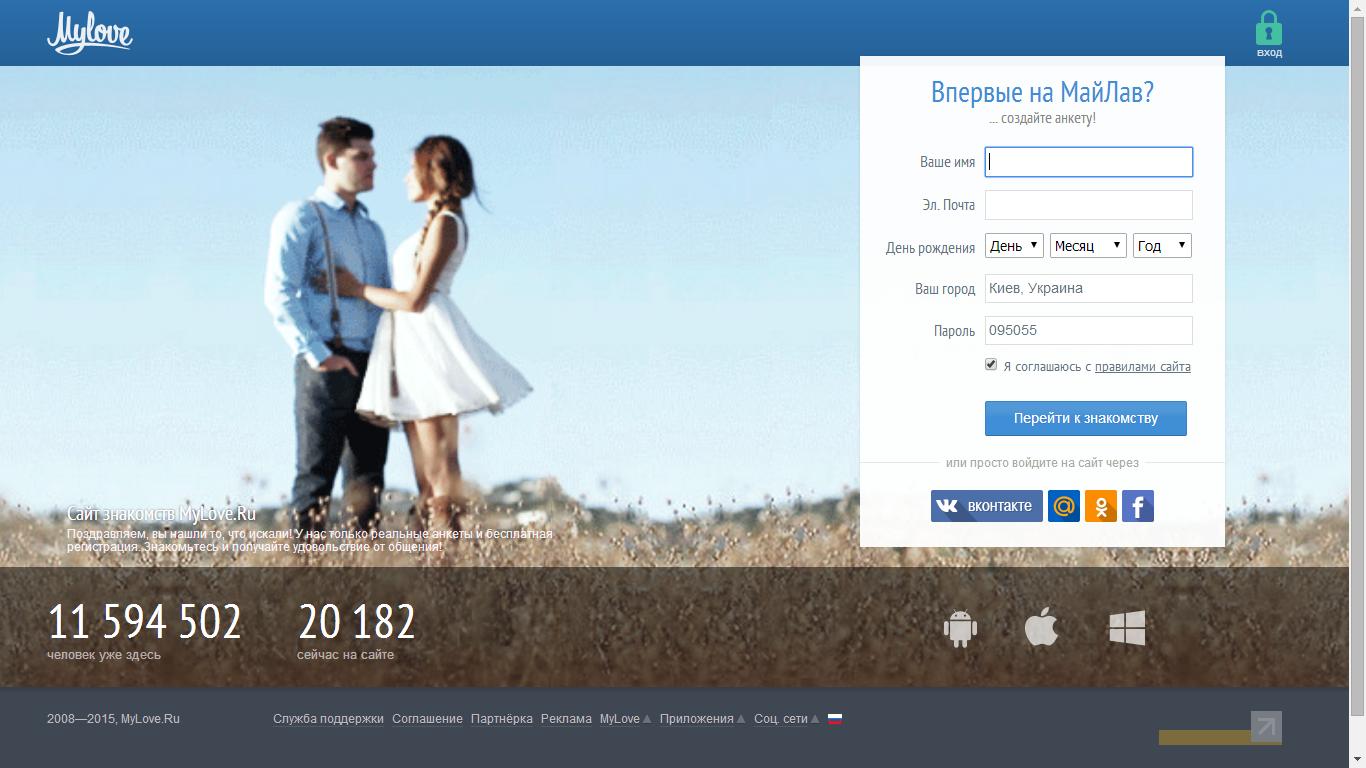The image size is (1366, 768).
Task: Sign in with Facebook icon
Action: tap(1138, 506)
